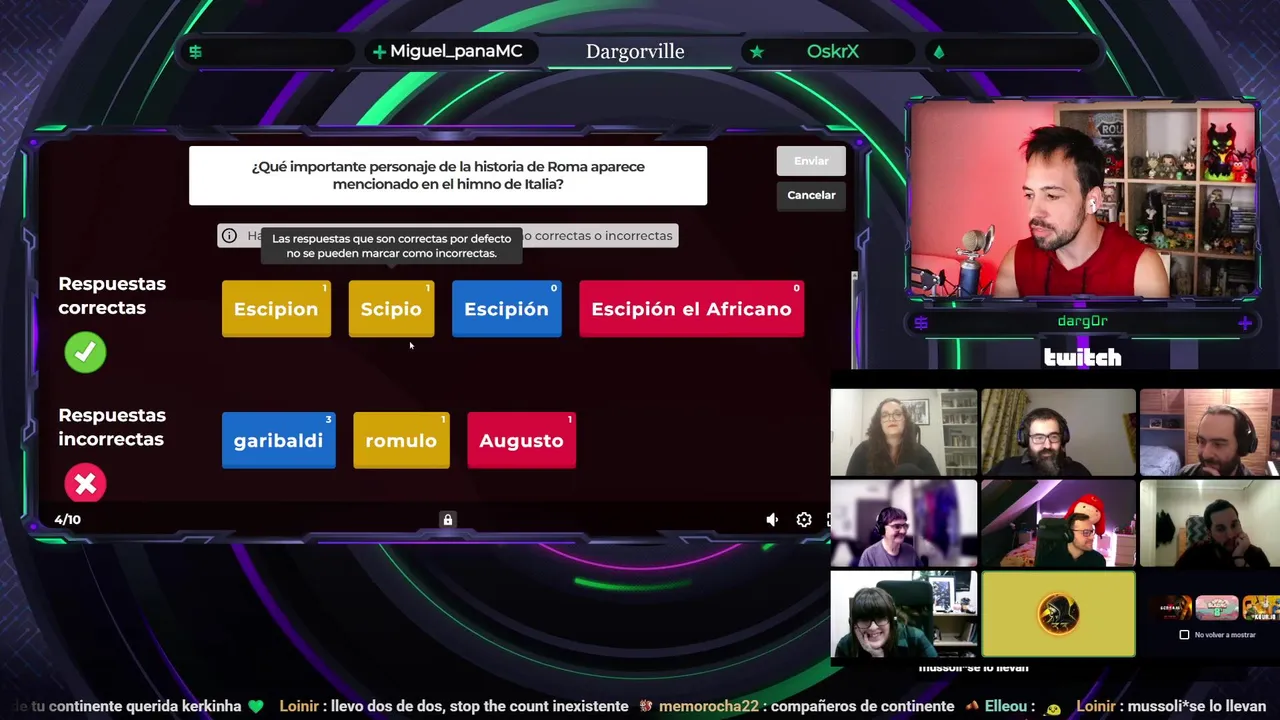Screen dimensions: 1280x720
Task: Click the info icon above answers
Action: [229, 236]
